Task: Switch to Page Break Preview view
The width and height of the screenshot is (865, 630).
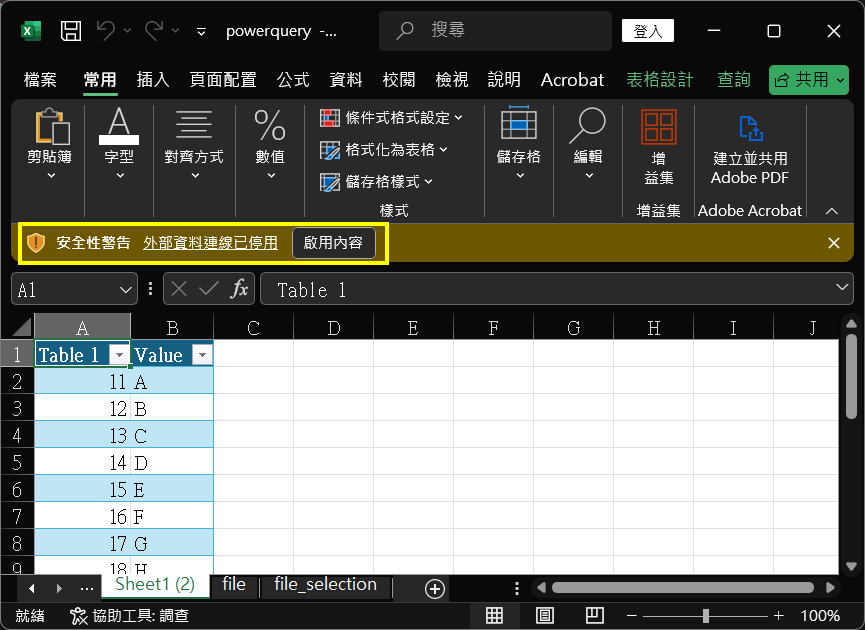Action: (595, 615)
